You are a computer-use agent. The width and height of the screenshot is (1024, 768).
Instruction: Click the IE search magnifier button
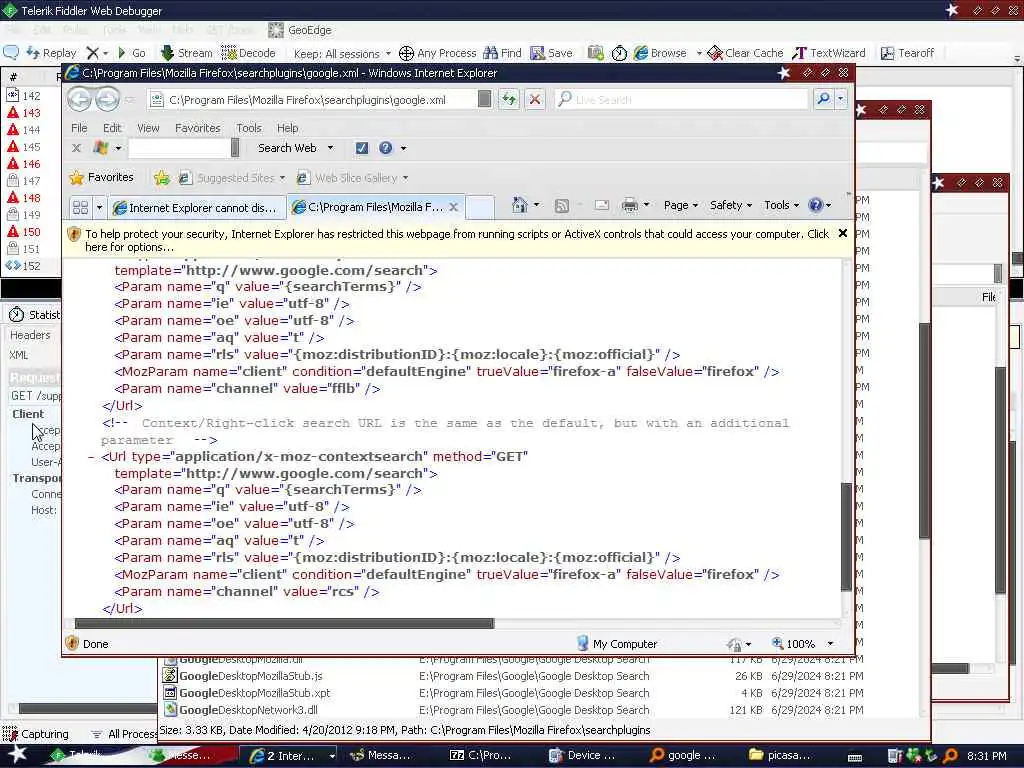point(823,99)
